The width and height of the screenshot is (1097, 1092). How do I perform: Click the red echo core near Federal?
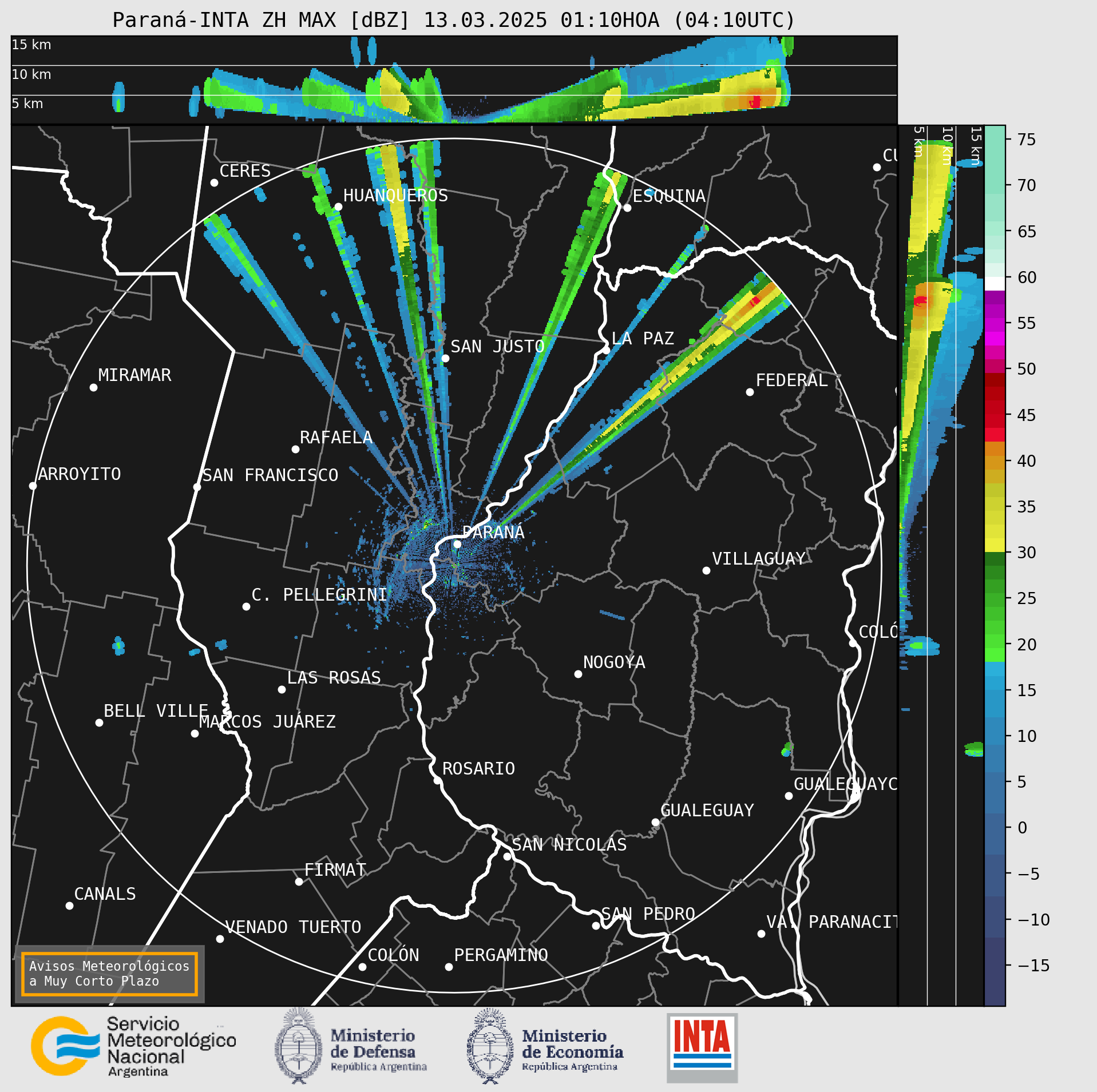755,300
